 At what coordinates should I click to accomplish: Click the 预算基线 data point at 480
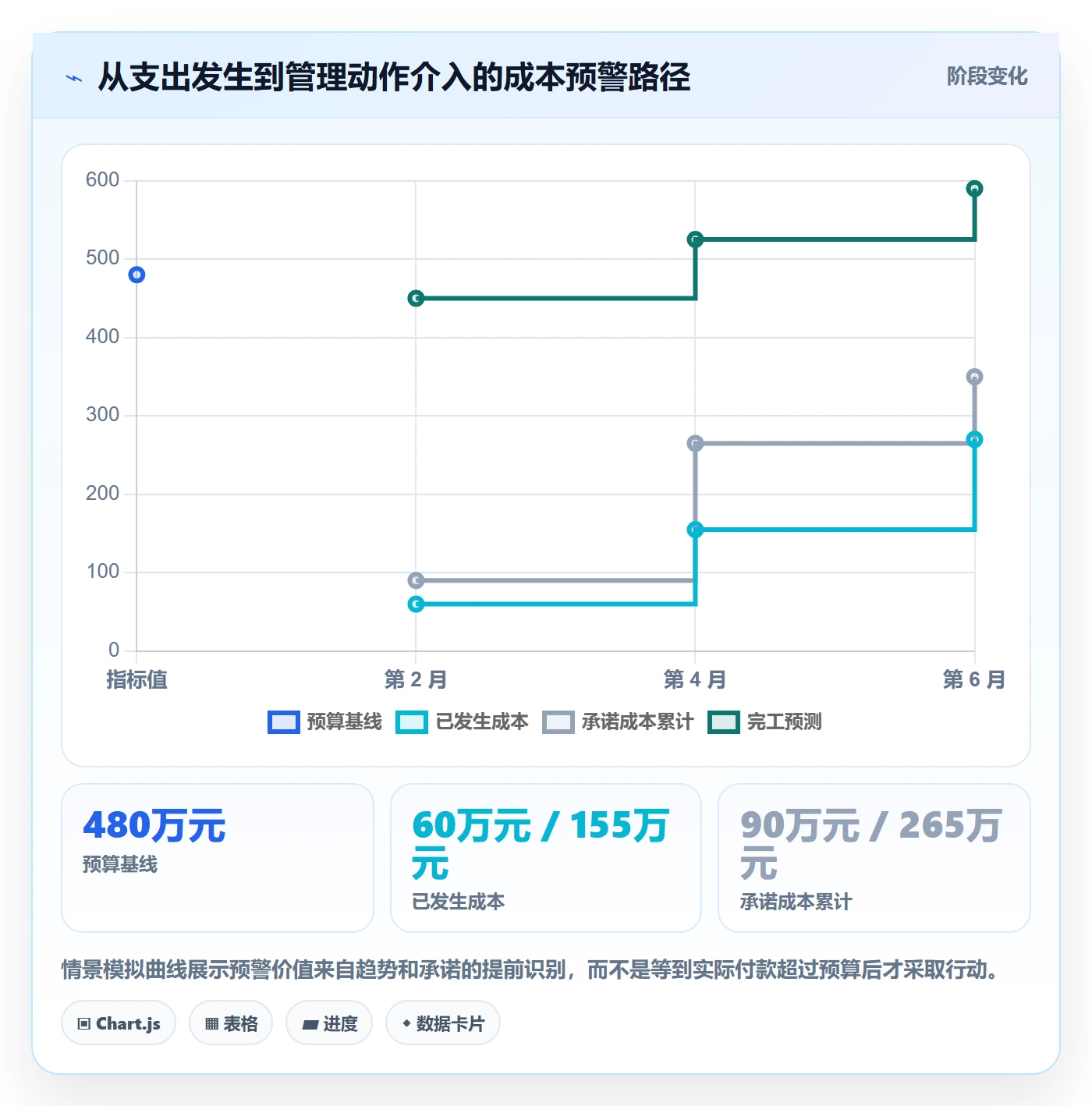point(136,275)
